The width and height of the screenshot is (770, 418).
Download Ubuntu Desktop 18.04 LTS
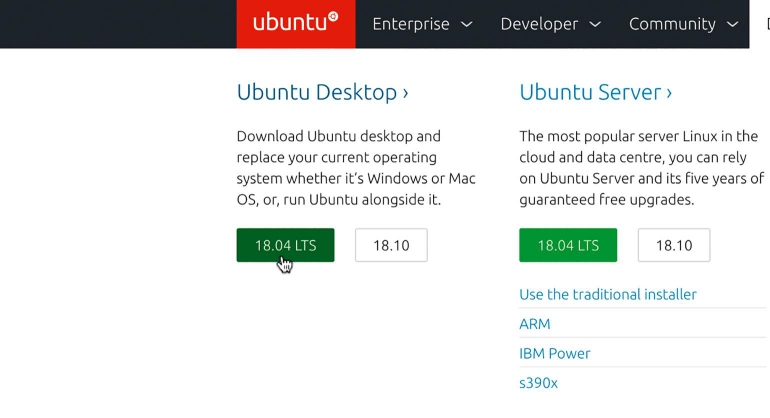coord(285,245)
